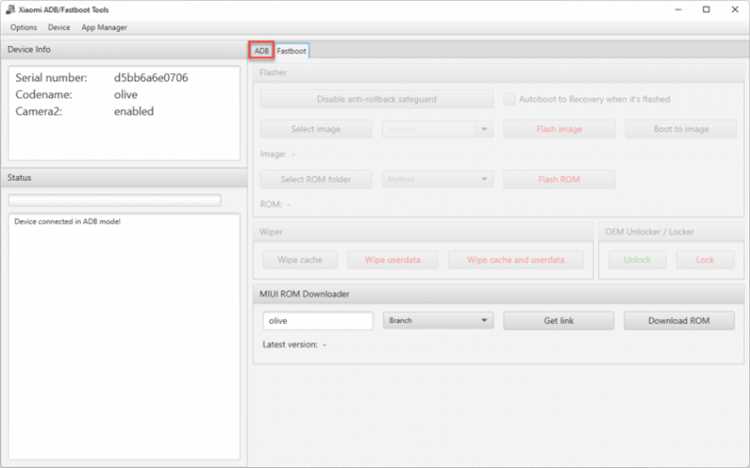The height and width of the screenshot is (468, 750).
Task: Click the Select image button
Action: [x=316, y=129]
